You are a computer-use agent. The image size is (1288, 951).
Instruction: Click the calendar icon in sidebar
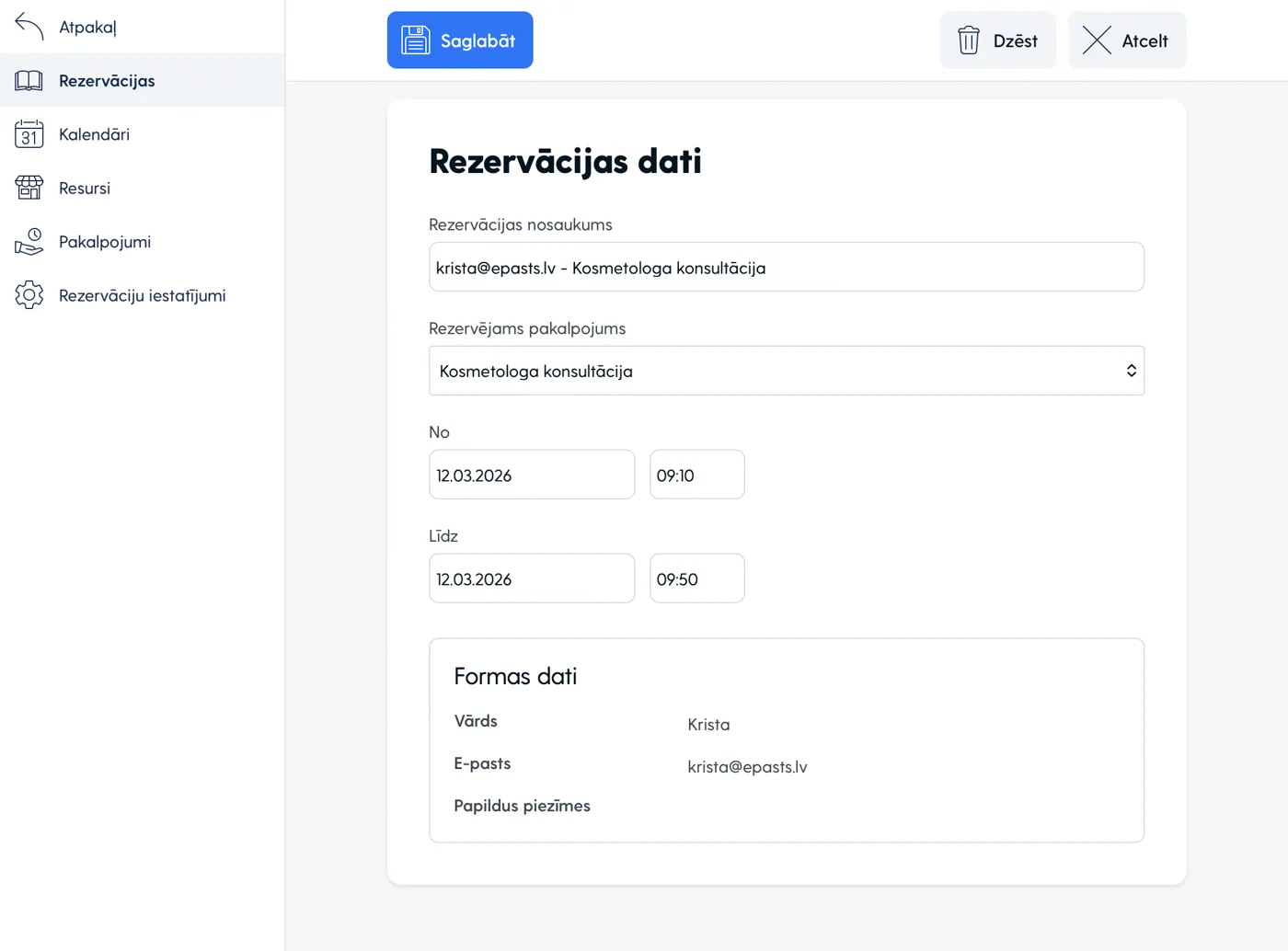(x=29, y=134)
